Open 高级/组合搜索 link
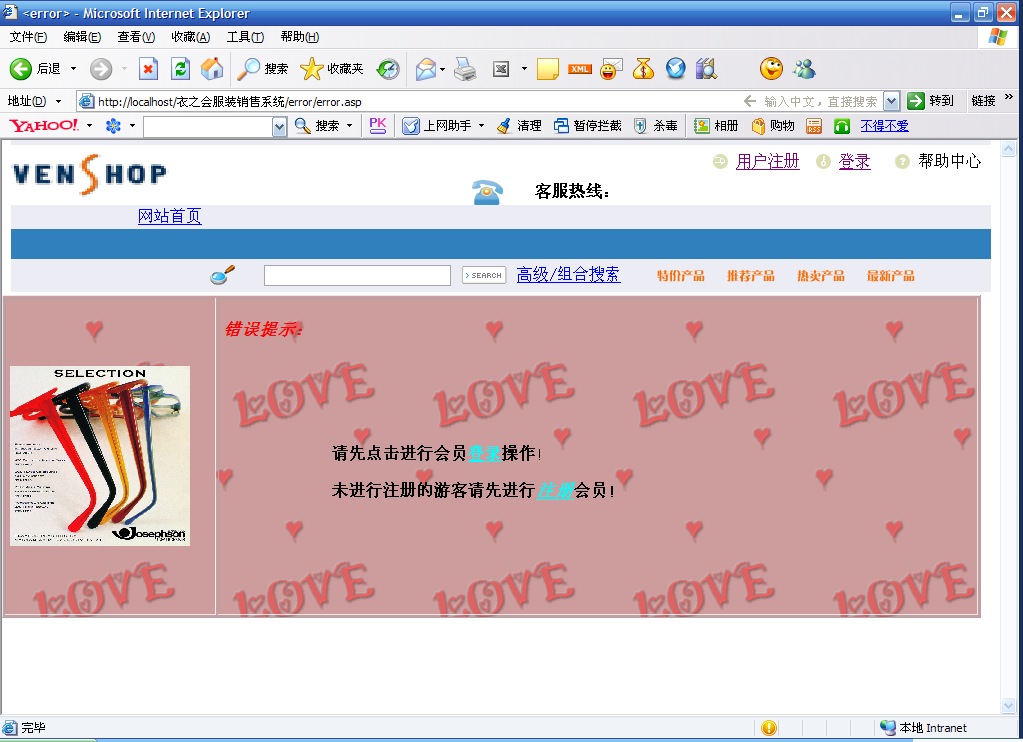The width and height of the screenshot is (1023, 742). click(568, 275)
